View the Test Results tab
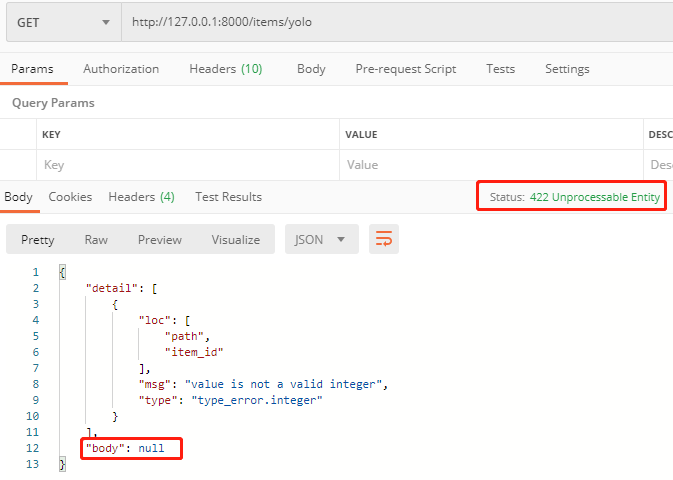Screen dimensions: 673x480 pos(228,197)
